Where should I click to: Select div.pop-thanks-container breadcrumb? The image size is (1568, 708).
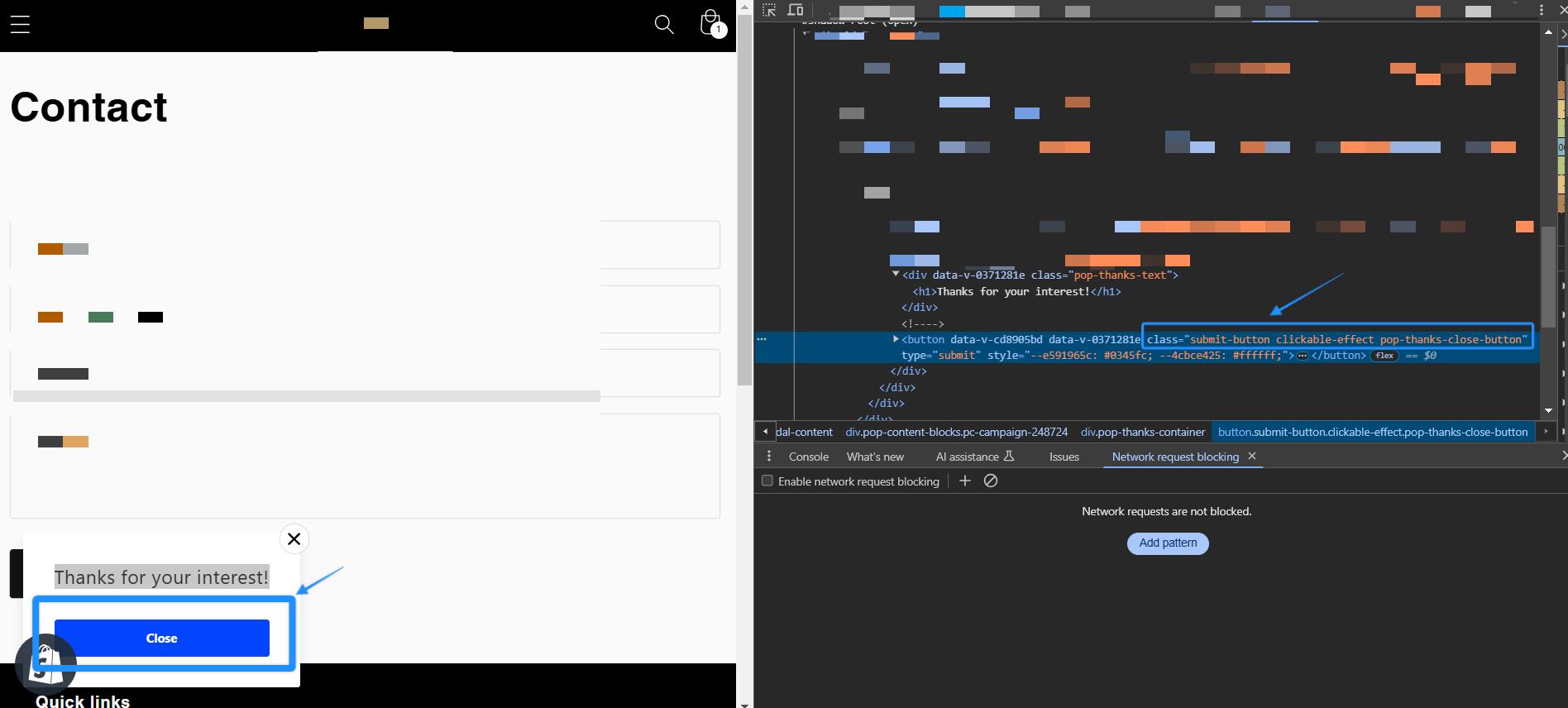1143,432
